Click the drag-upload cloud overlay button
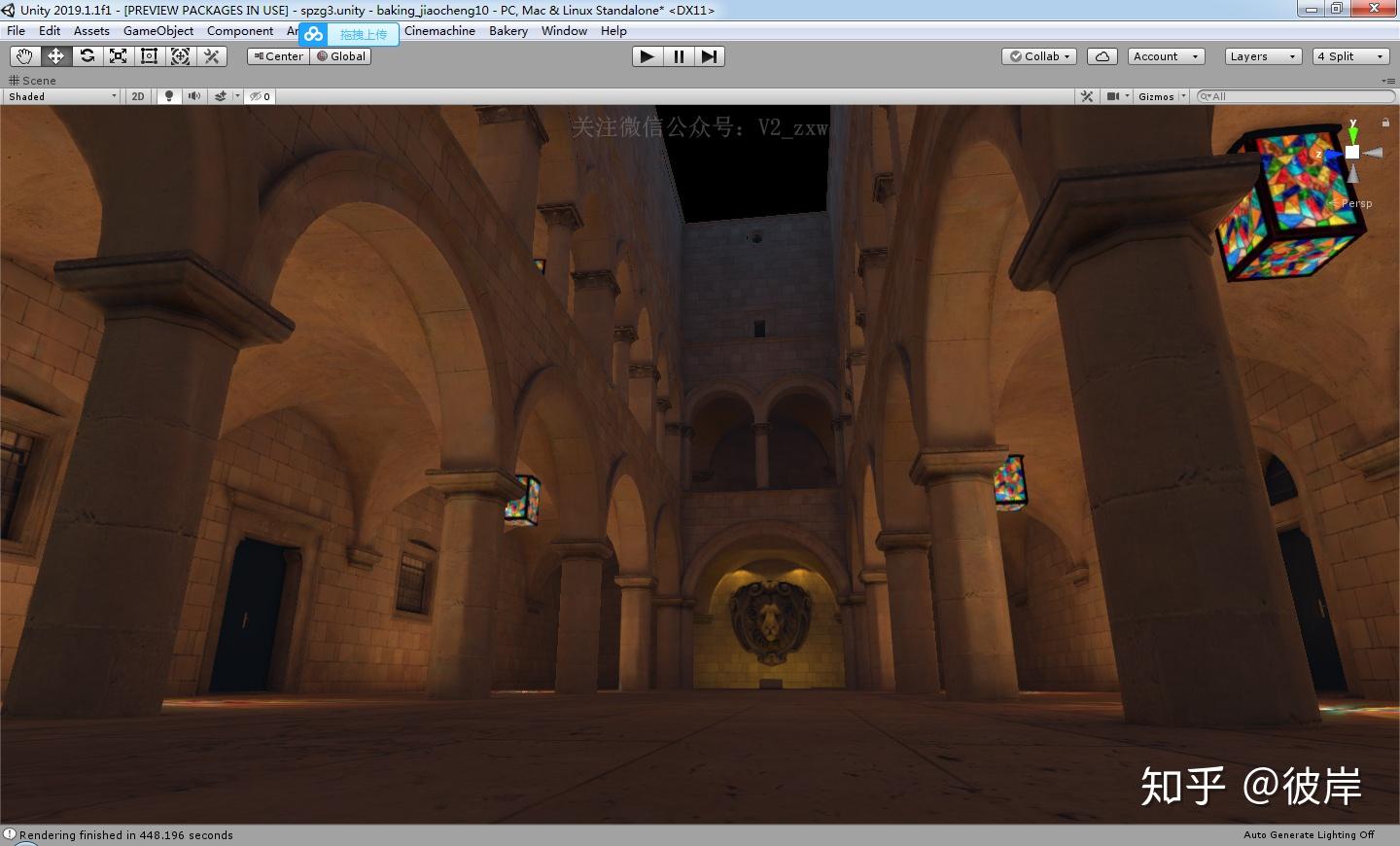 (x=349, y=34)
